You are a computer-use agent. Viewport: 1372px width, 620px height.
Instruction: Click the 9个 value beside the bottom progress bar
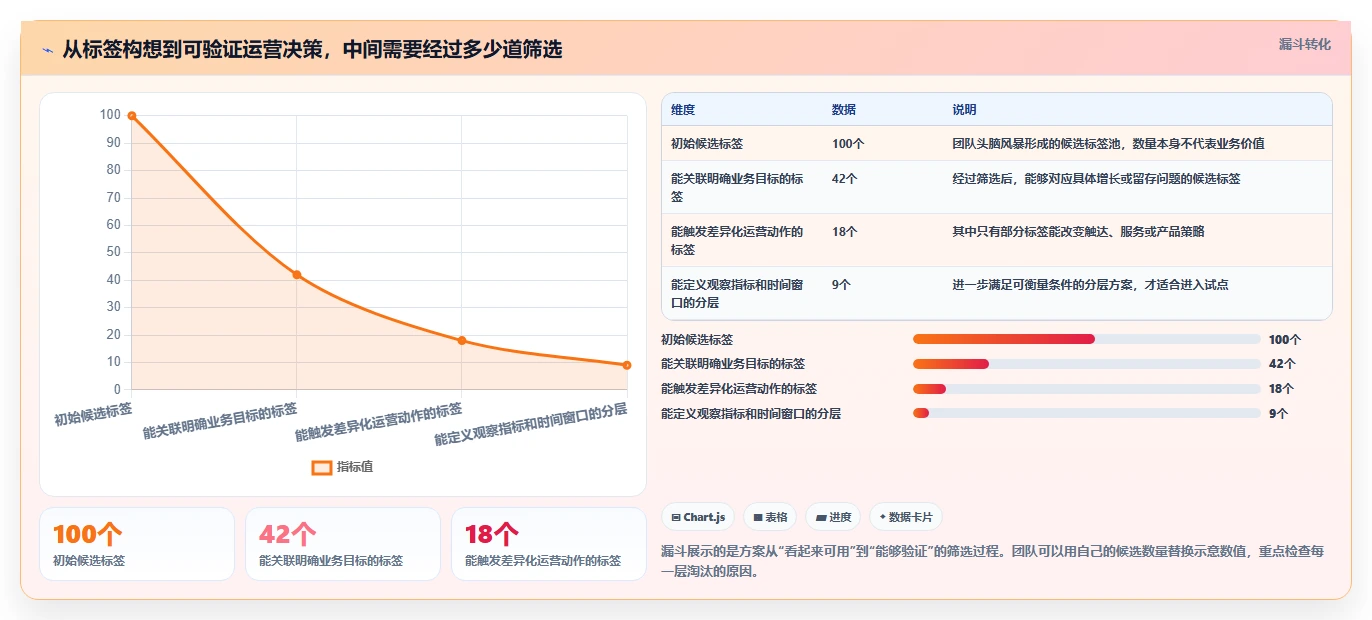tap(1278, 414)
